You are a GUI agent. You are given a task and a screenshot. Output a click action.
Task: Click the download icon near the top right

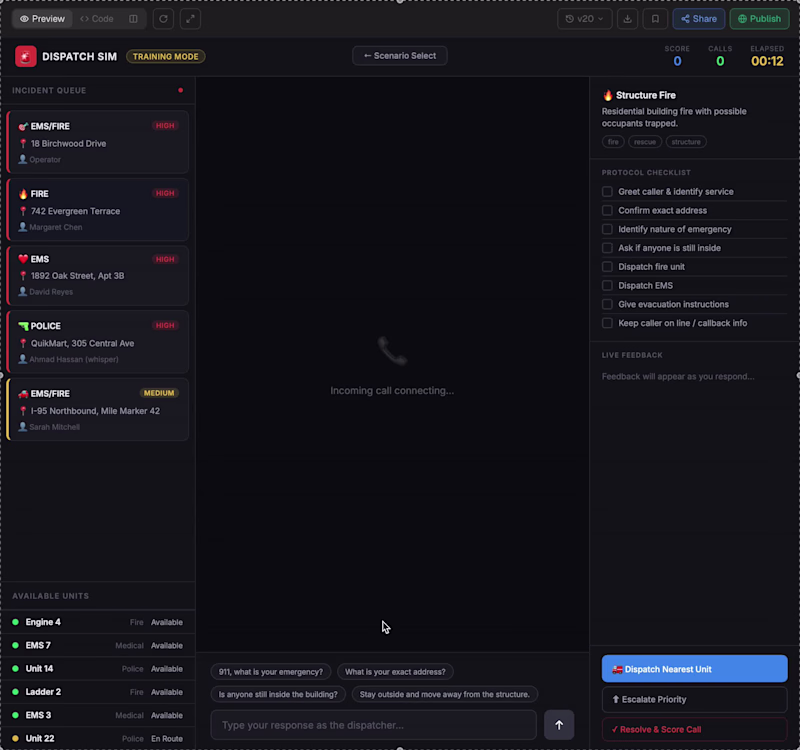(625, 18)
